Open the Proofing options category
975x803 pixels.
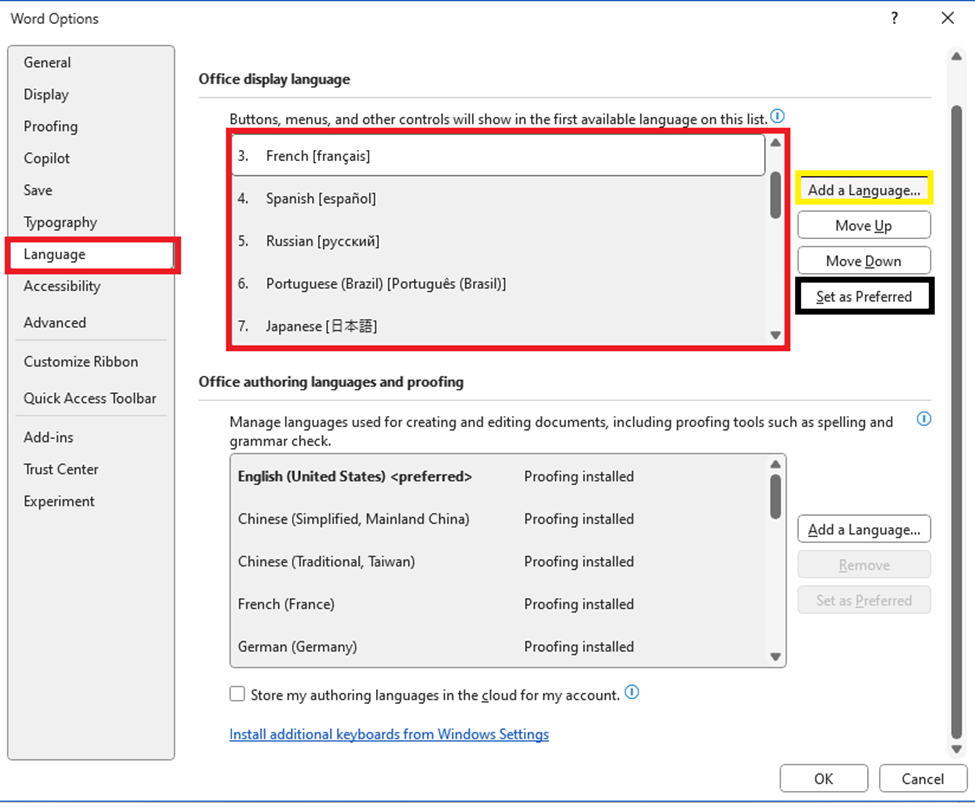[x=91, y=126]
